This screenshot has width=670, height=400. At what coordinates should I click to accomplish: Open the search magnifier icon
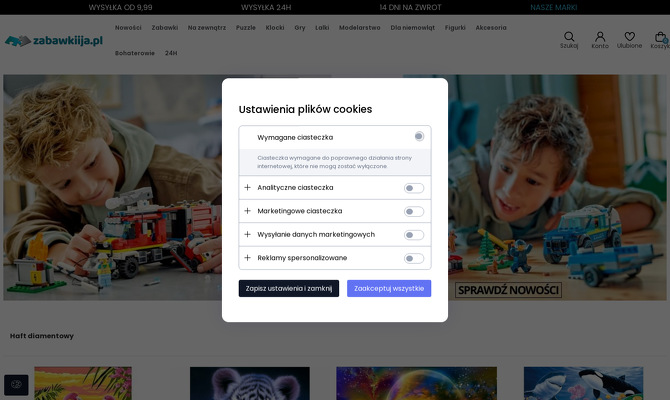(x=569, y=37)
